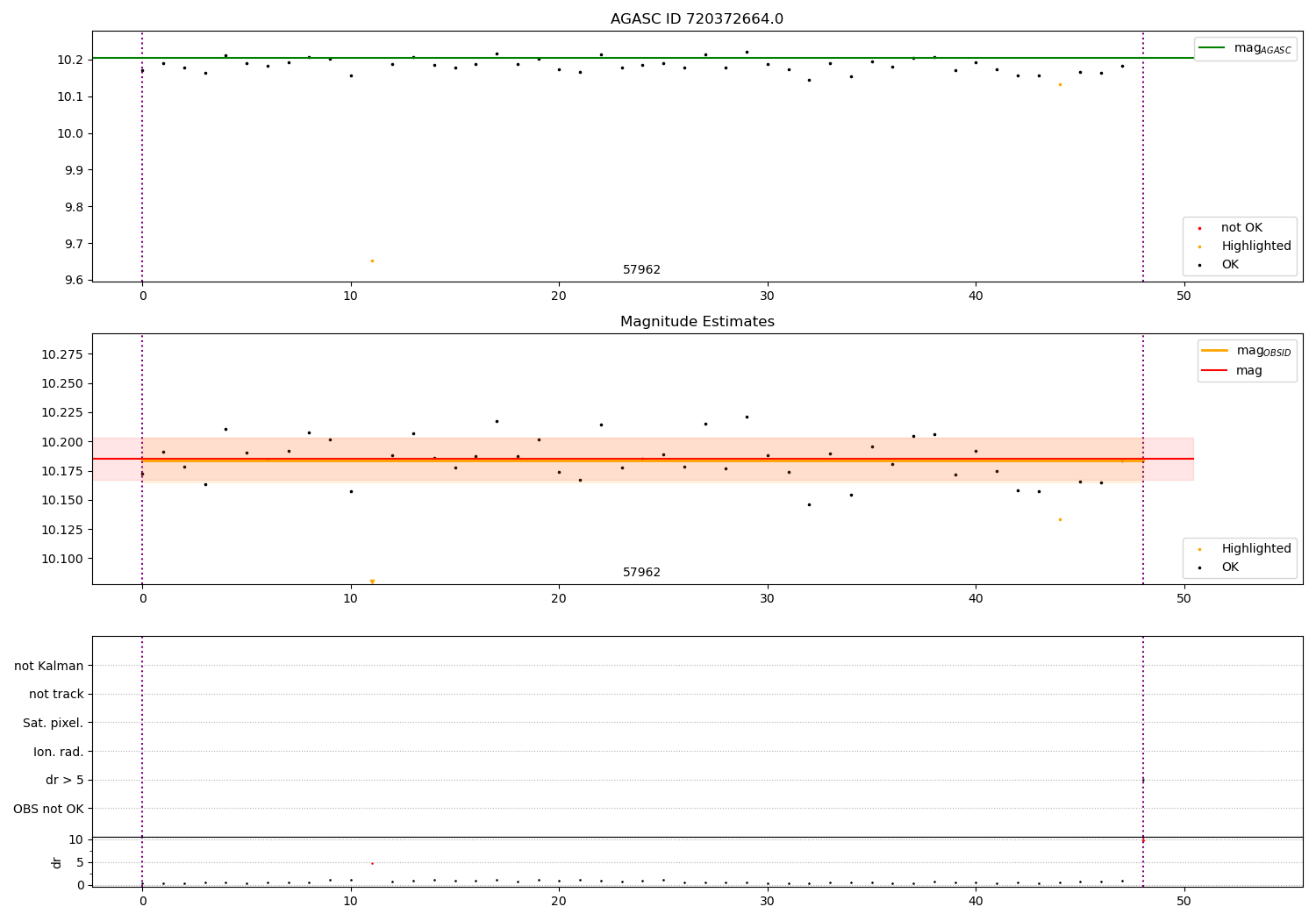Click the orange line sample in middle legend
Screen dimensions: 1316x921
tap(1214, 351)
